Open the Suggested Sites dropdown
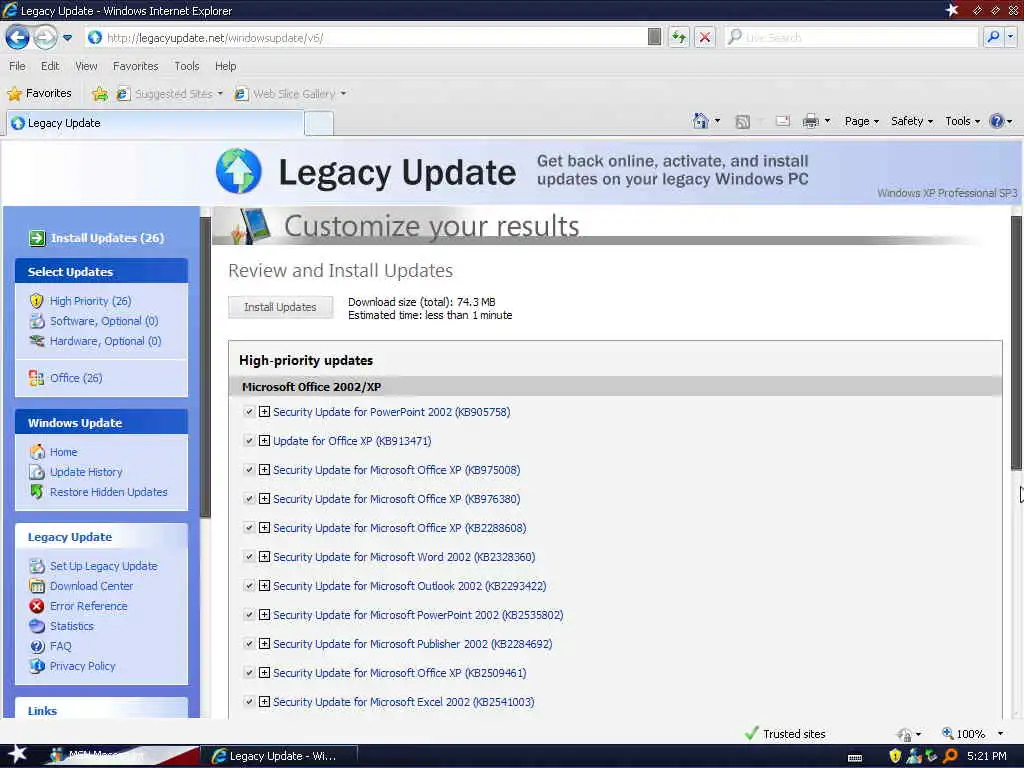Image resolution: width=1024 pixels, height=768 pixels. click(170, 94)
